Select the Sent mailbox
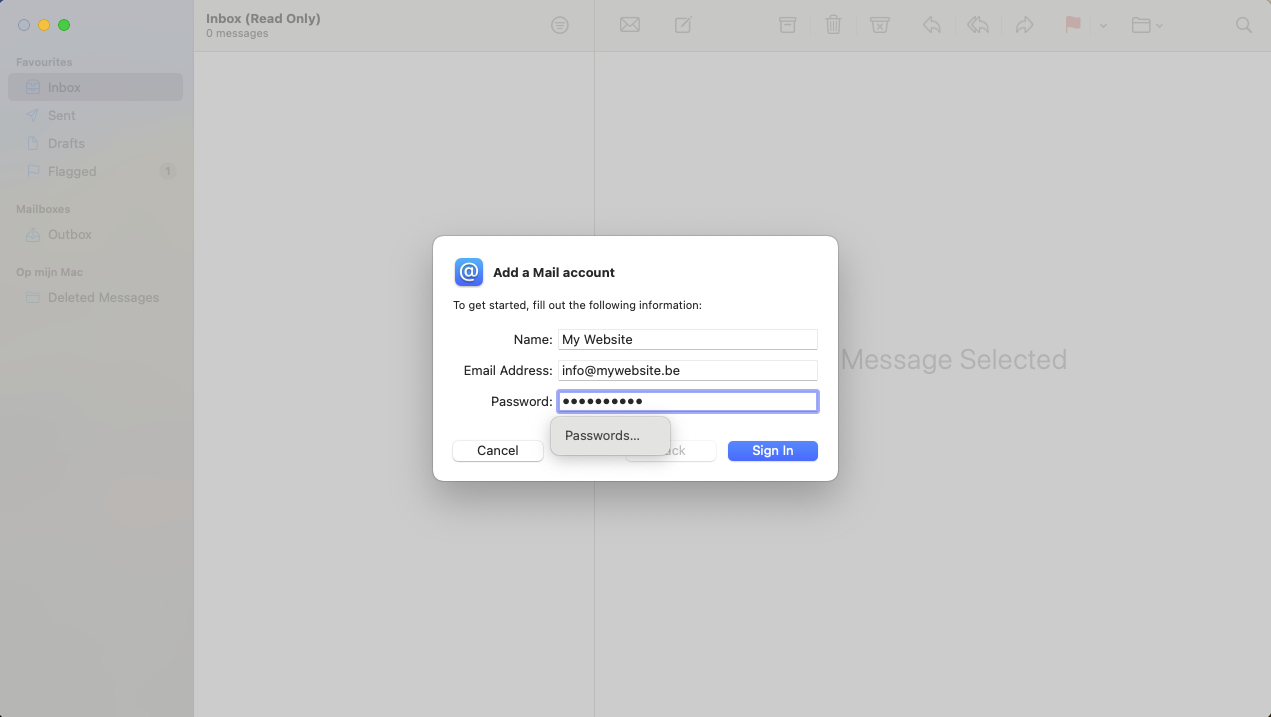Image resolution: width=1271 pixels, height=717 pixels. tap(60, 115)
